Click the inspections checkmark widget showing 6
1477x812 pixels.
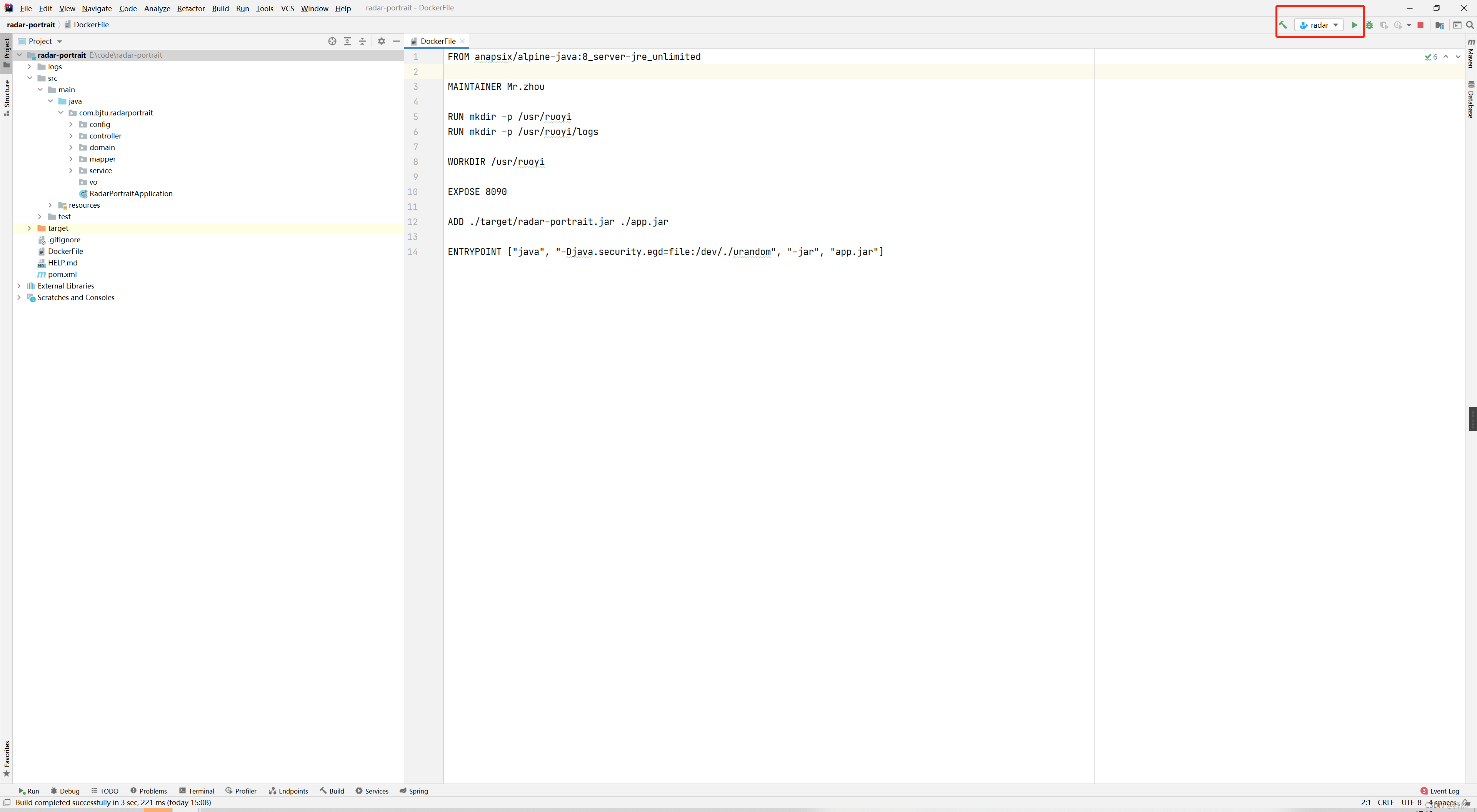1430,57
